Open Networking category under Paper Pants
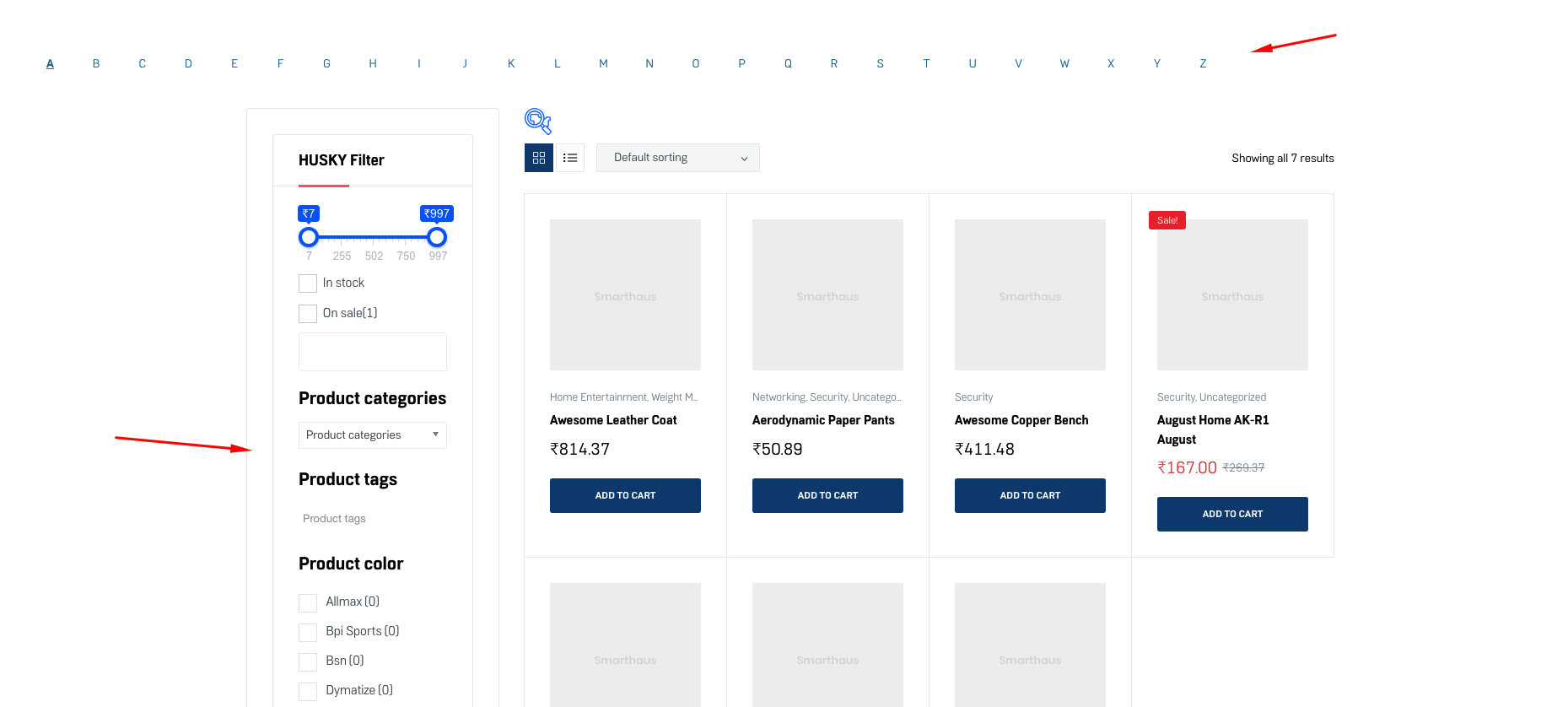1568x707 pixels. click(x=779, y=397)
